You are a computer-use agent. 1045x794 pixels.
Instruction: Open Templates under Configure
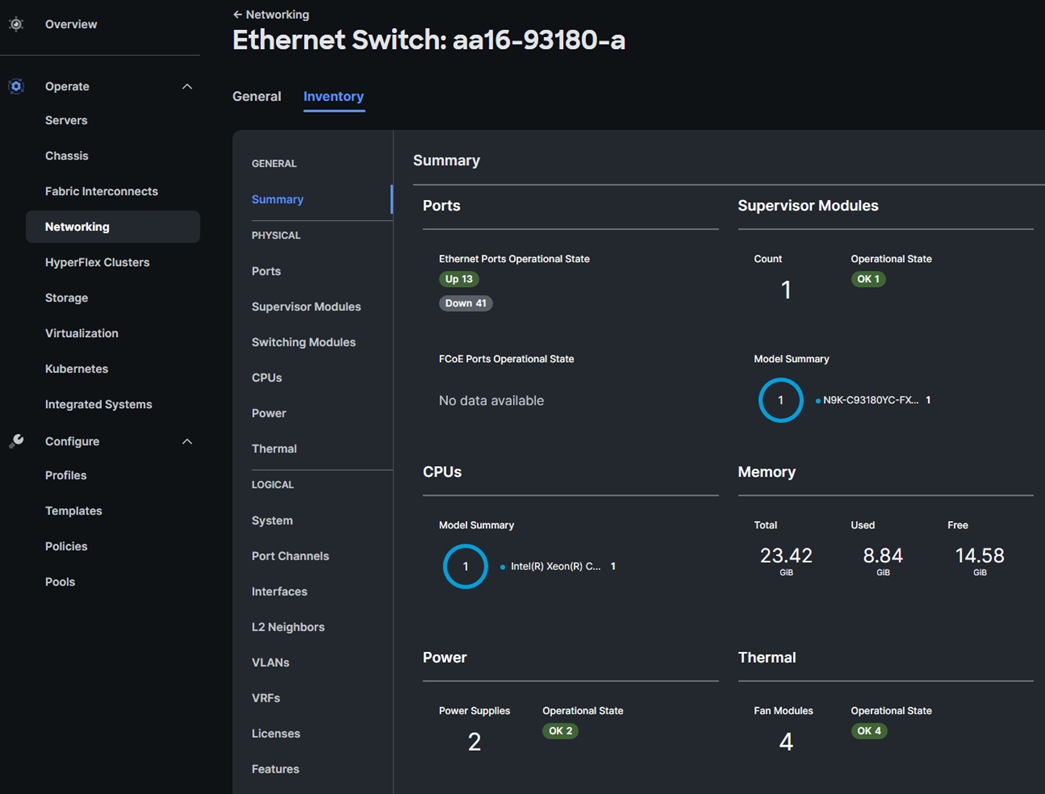pos(73,511)
